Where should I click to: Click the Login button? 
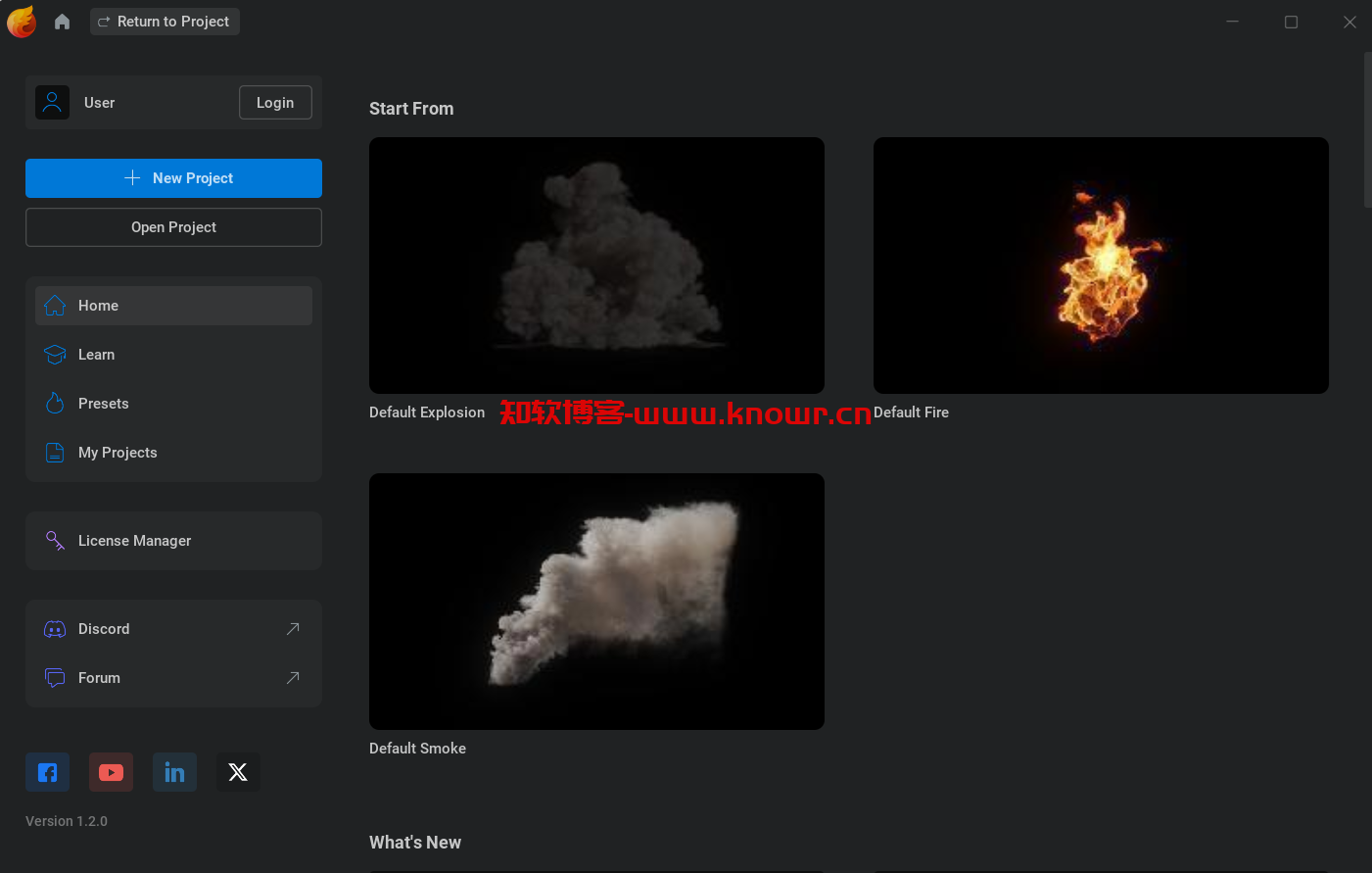coord(275,103)
